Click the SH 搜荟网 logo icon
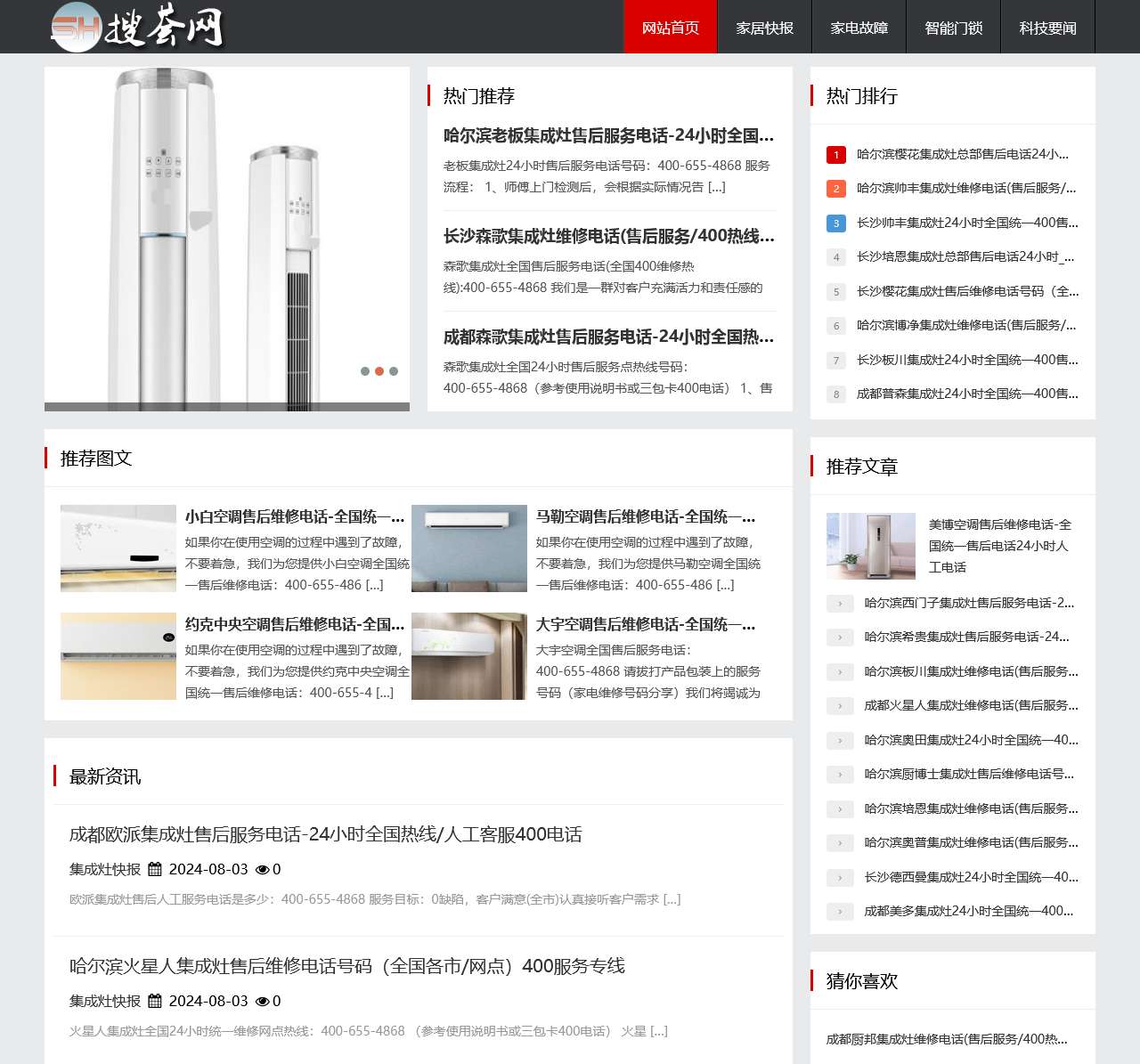 (x=77, y=28)
